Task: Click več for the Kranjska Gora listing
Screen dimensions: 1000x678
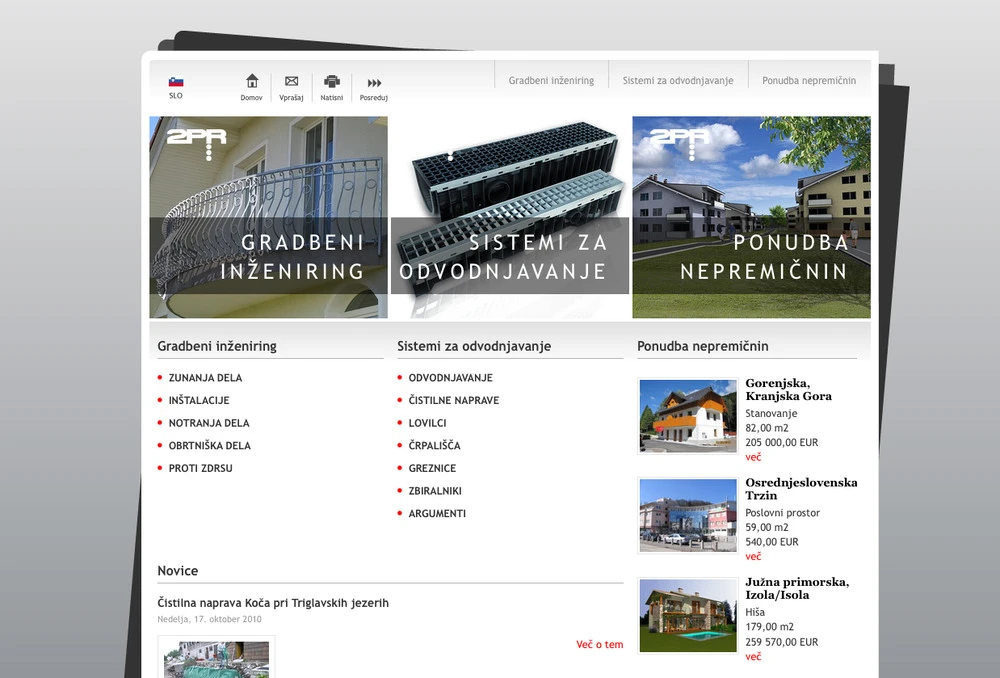Action: click(751, 456)
